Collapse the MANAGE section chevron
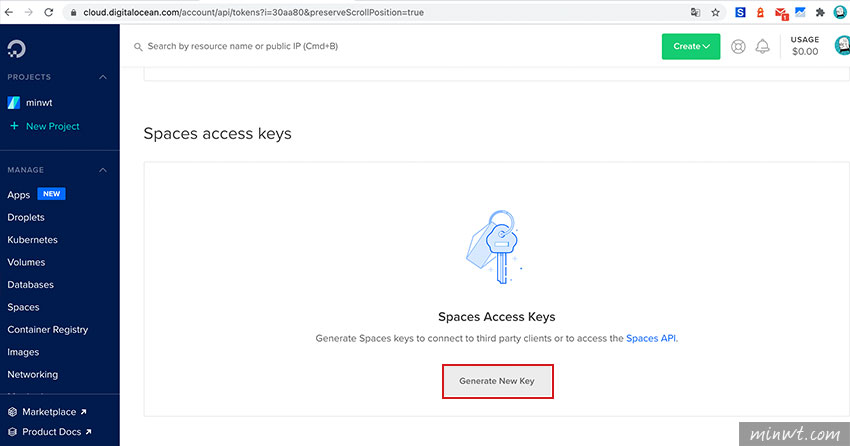The width and height of the screenshot is (850, 446). pyautogui.click(x=103, y=170)
